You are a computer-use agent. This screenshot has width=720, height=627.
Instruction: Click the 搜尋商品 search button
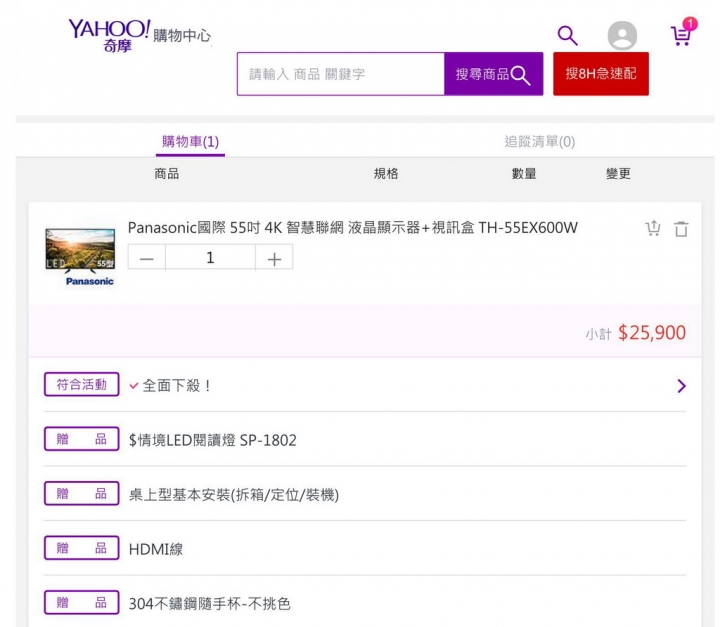coord(494,74)
